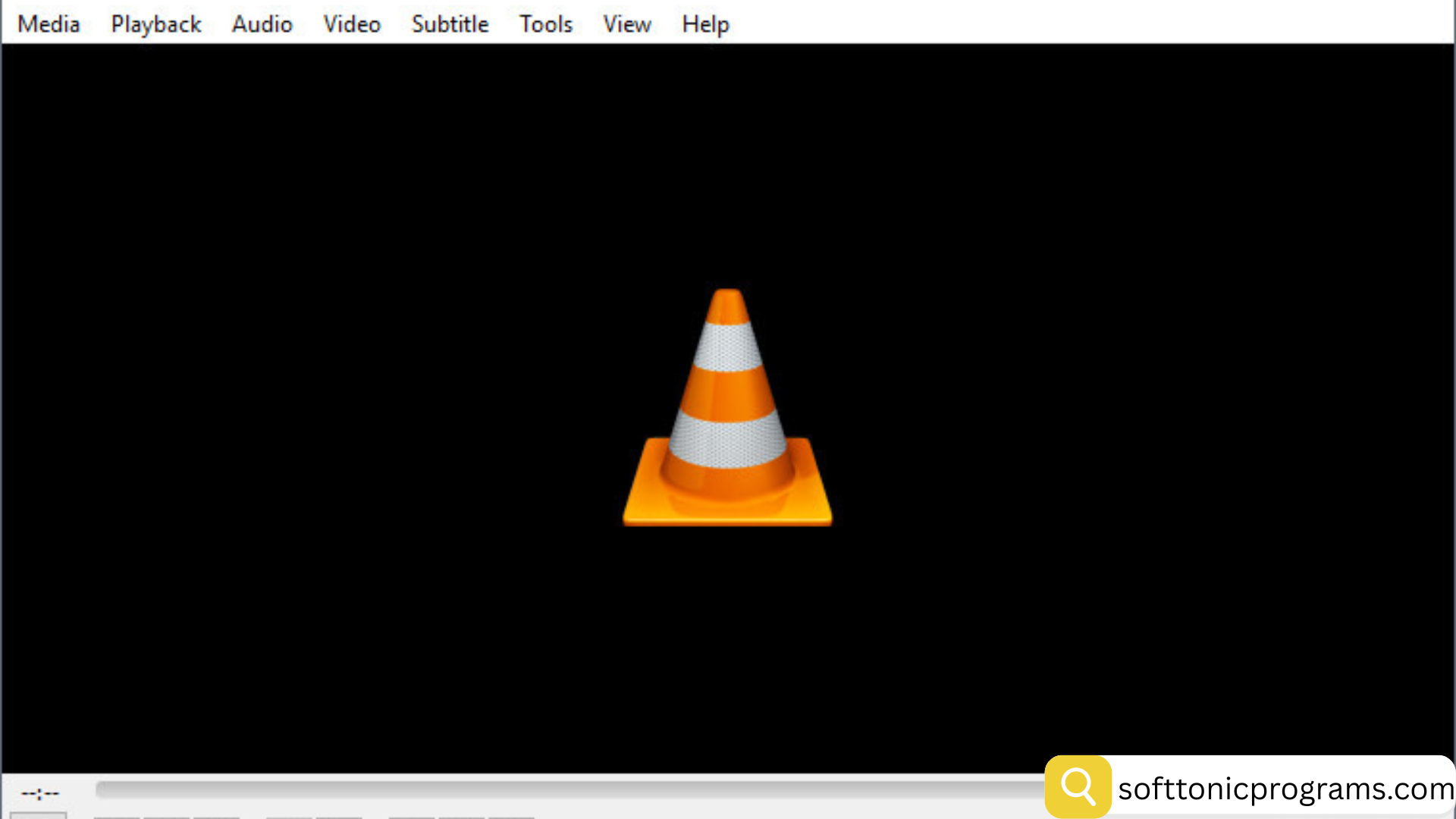
Task: Click the Fullscreen toggle button
Action: [x=289, y=816]
